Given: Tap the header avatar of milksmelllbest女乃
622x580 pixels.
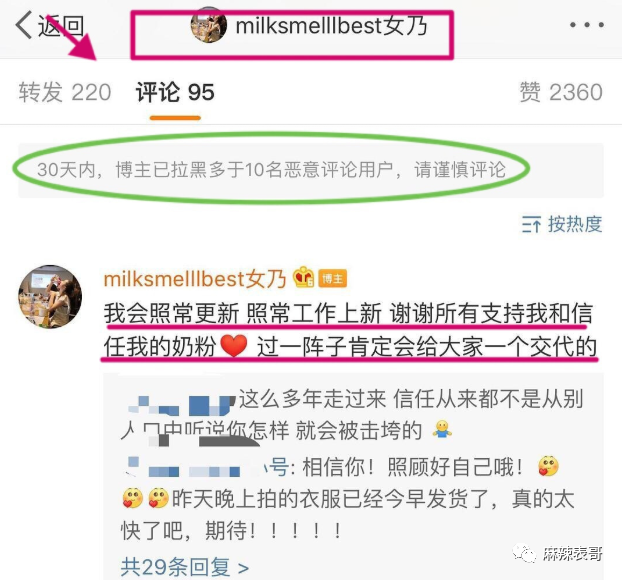Looking at the screenshot, I should tap(209, 25).
